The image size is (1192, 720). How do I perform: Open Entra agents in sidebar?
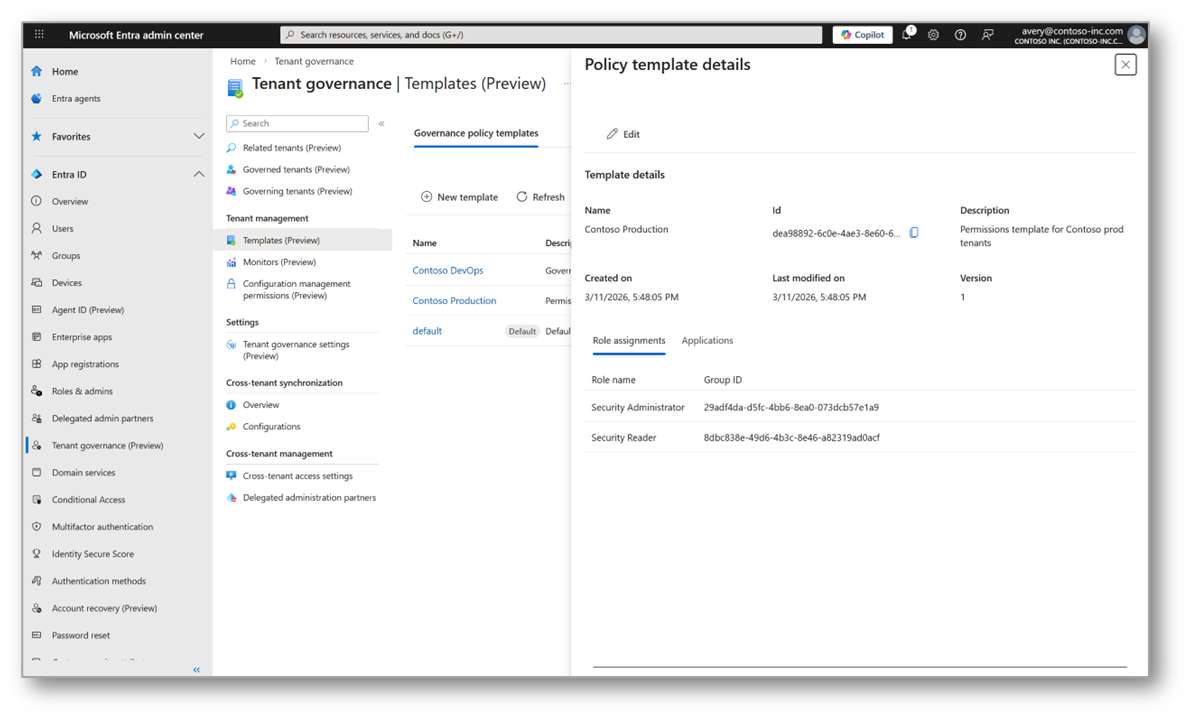point(75,99)
